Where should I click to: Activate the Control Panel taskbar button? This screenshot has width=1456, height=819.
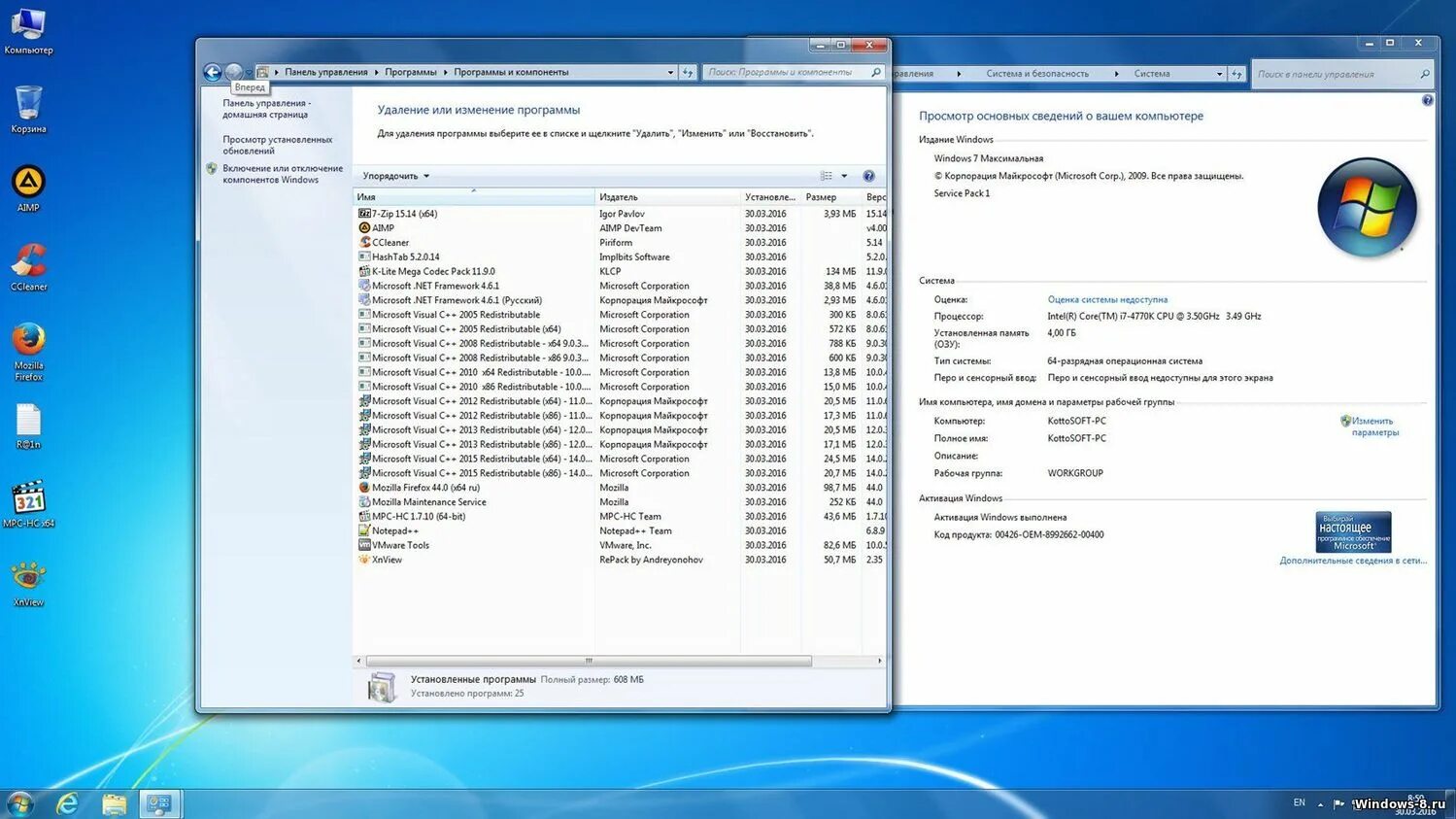tap(159, 803)
